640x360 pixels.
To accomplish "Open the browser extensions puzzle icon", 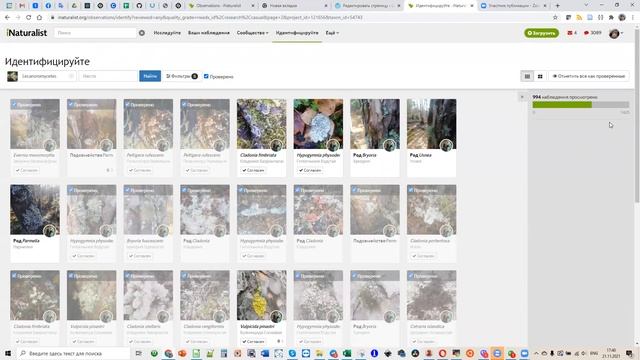I will pyautogui.click(x=611, y=18).
